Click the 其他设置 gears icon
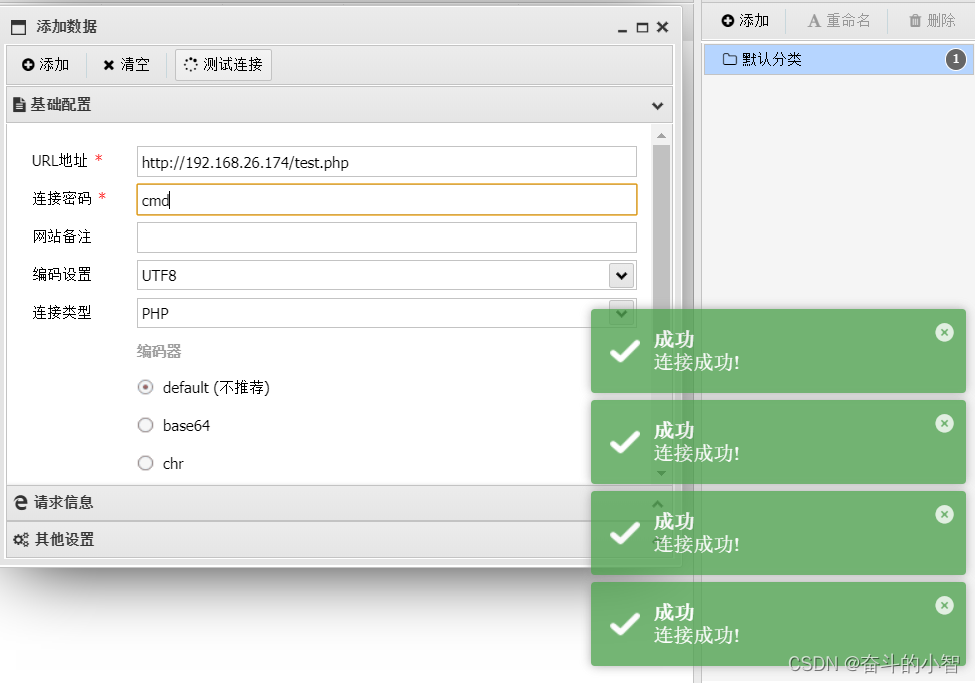This screenshot has height=683, width=975. pos(21,540)
